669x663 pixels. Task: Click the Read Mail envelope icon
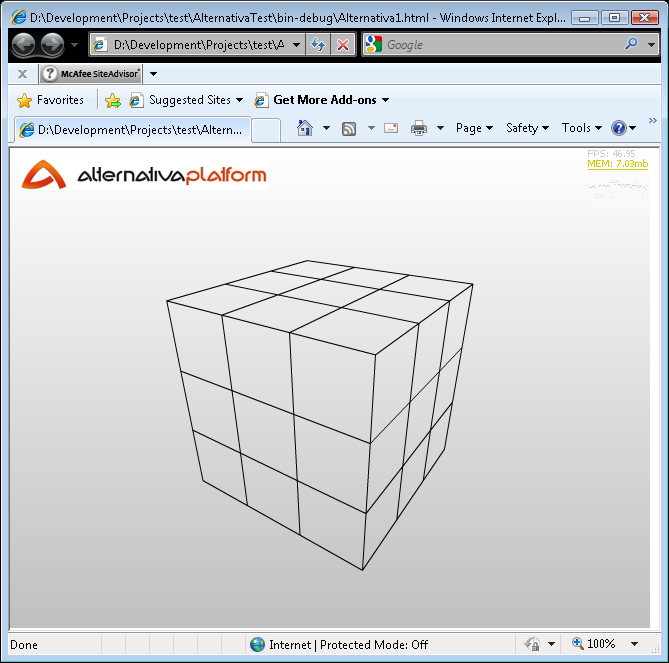(391, 128)
